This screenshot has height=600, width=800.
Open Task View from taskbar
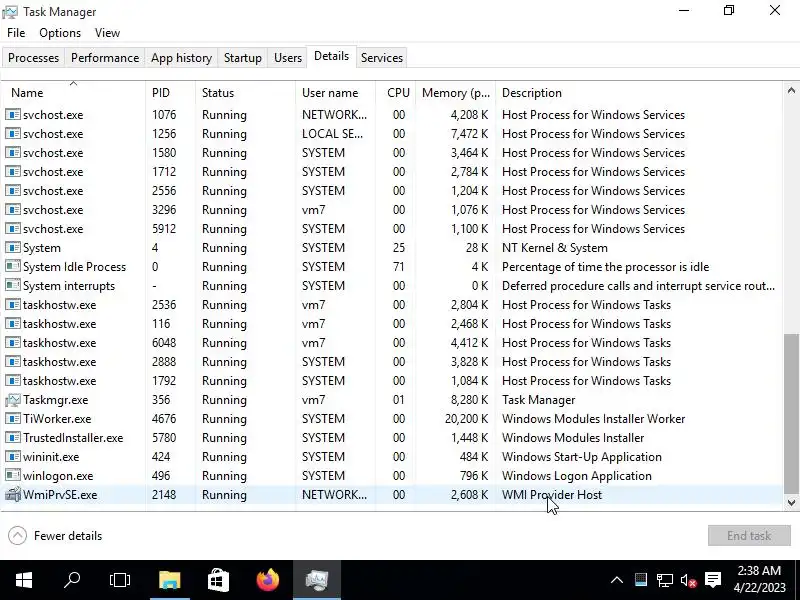[x=120, y=580]
